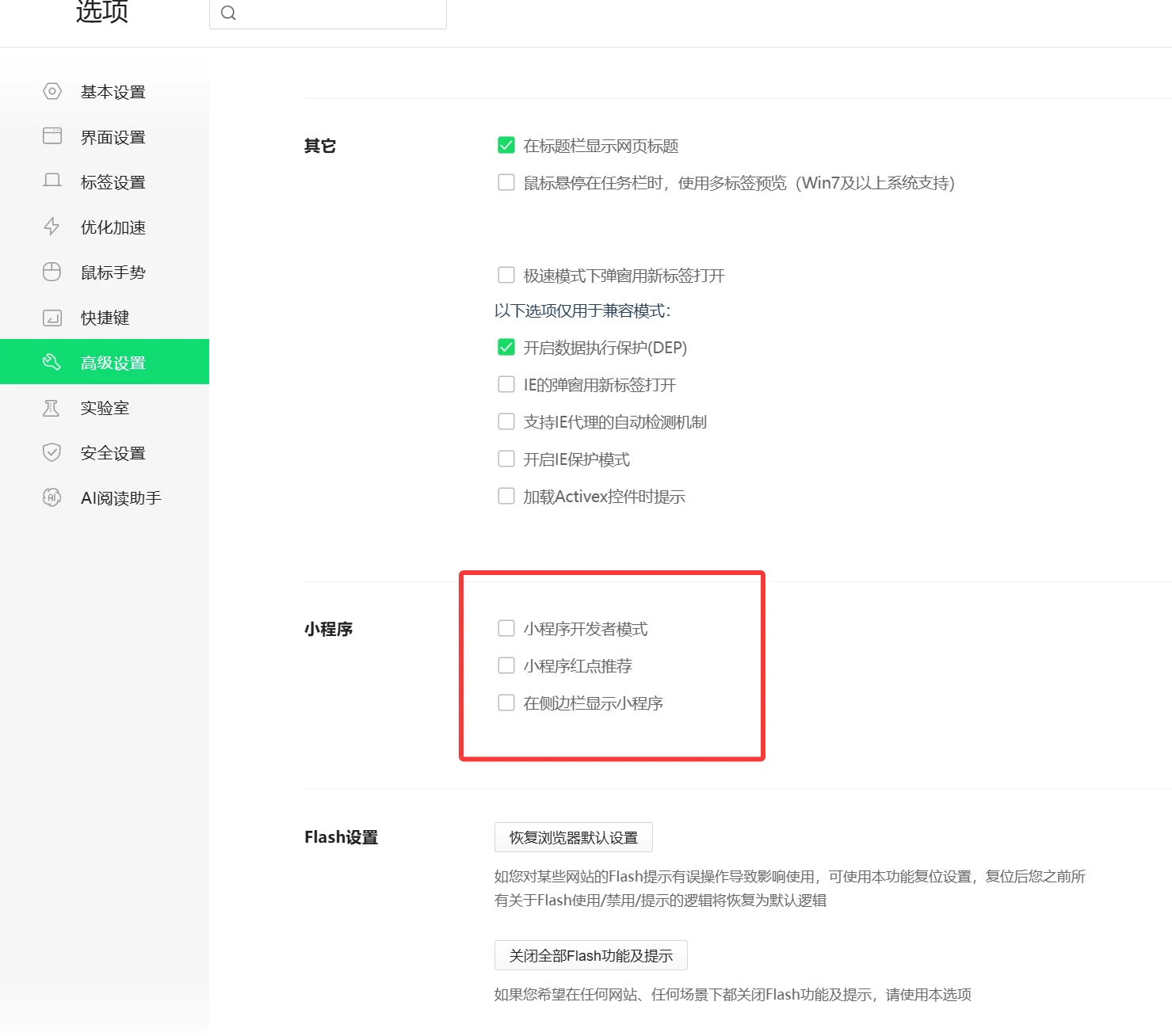Enable 鼠标悬停在任务栏时多标签预览
Image resolution: width=1172 pixels, height=1036 pixels.
tap(506, 182)
